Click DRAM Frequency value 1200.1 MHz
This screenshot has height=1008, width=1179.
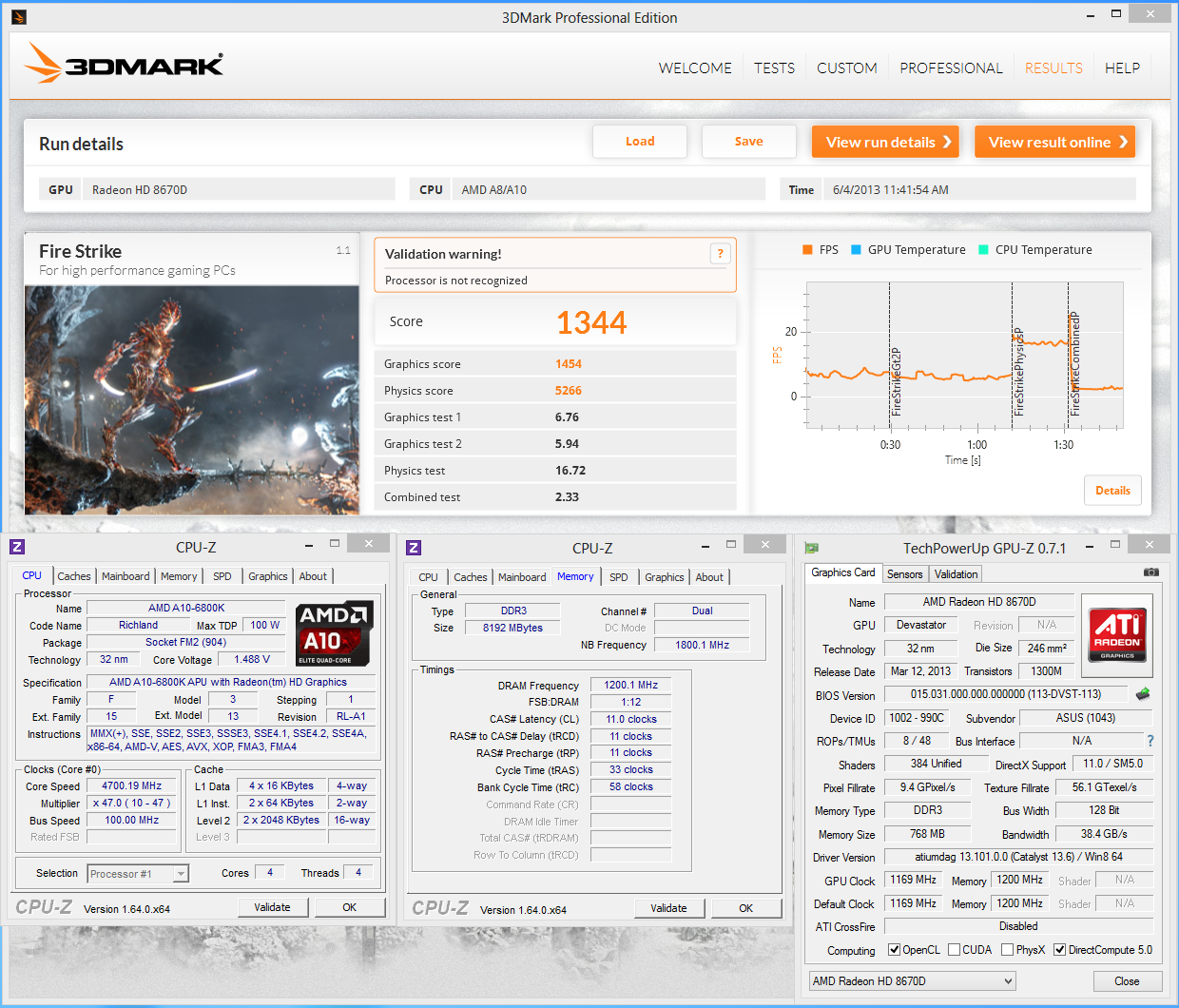point(631,685)
